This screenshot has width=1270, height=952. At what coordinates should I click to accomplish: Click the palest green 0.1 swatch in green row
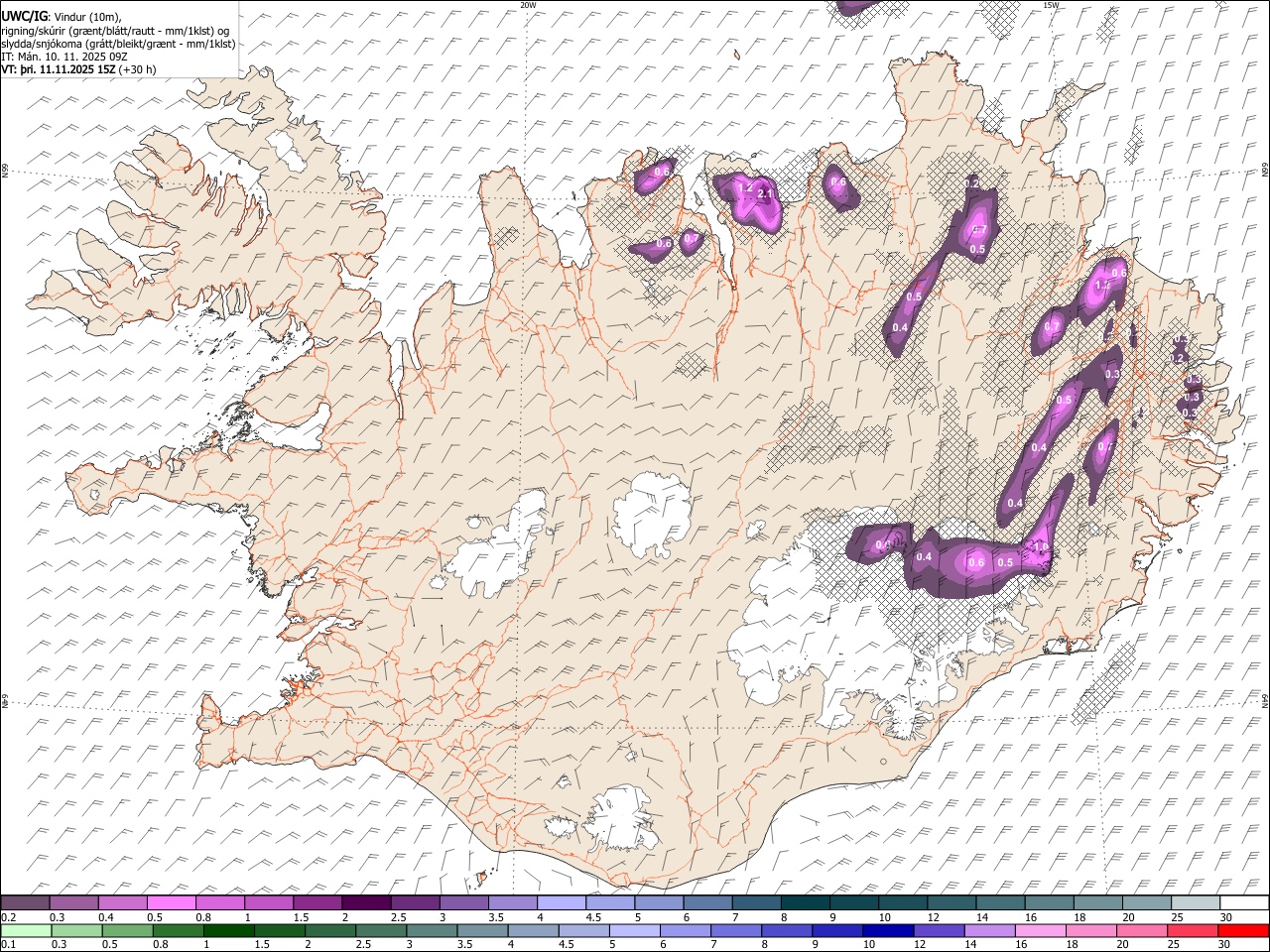point(27,930)
